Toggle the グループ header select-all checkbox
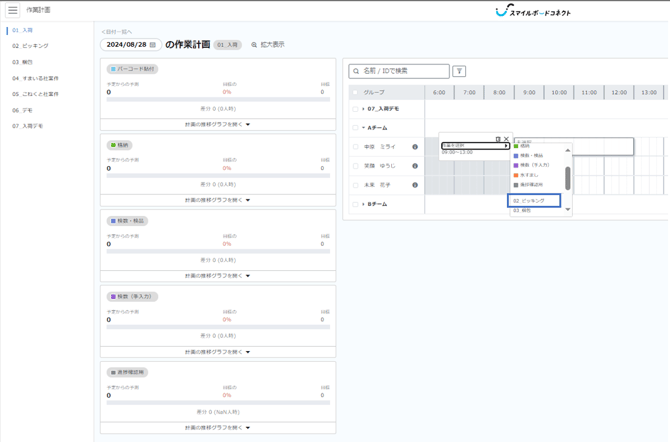Screen dimensions: 670x442 coord(355,92)
